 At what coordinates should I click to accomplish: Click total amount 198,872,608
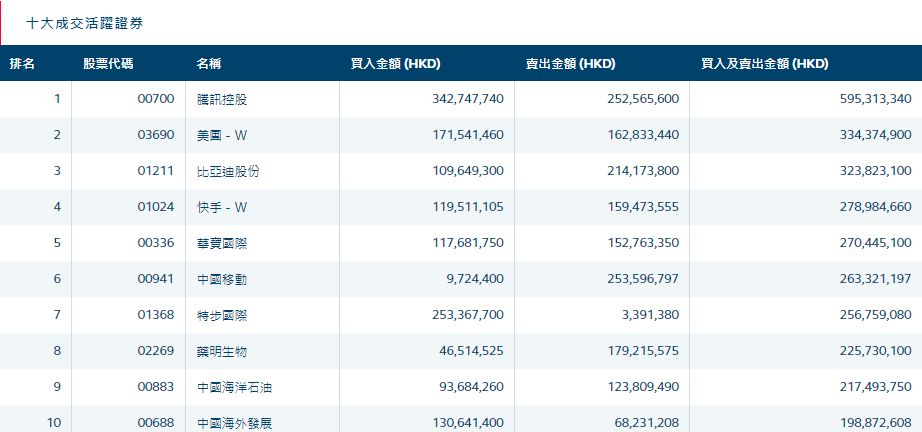(x=876, y=423)
